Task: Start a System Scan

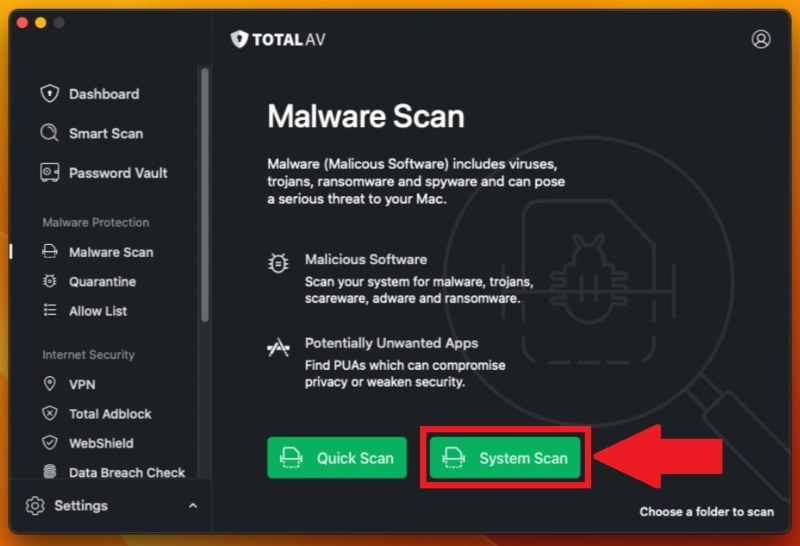Action: [505, 458]
